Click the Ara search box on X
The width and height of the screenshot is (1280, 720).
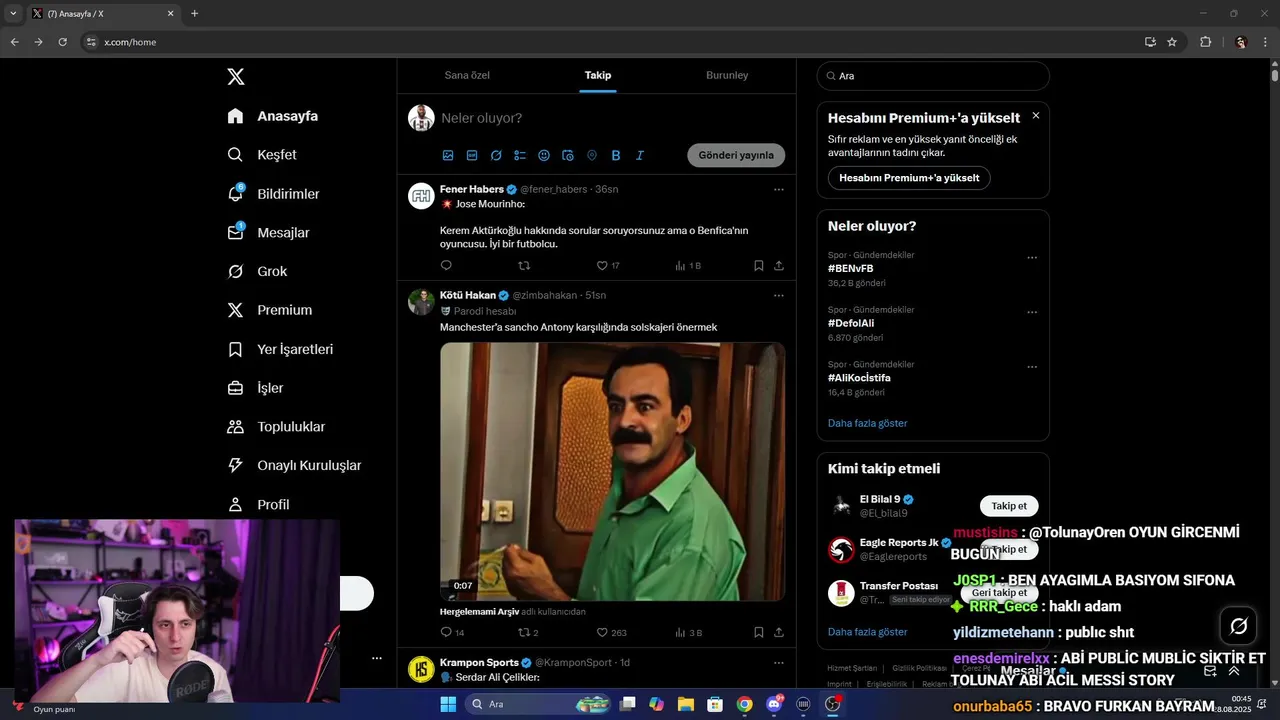[x=933, y=76]
